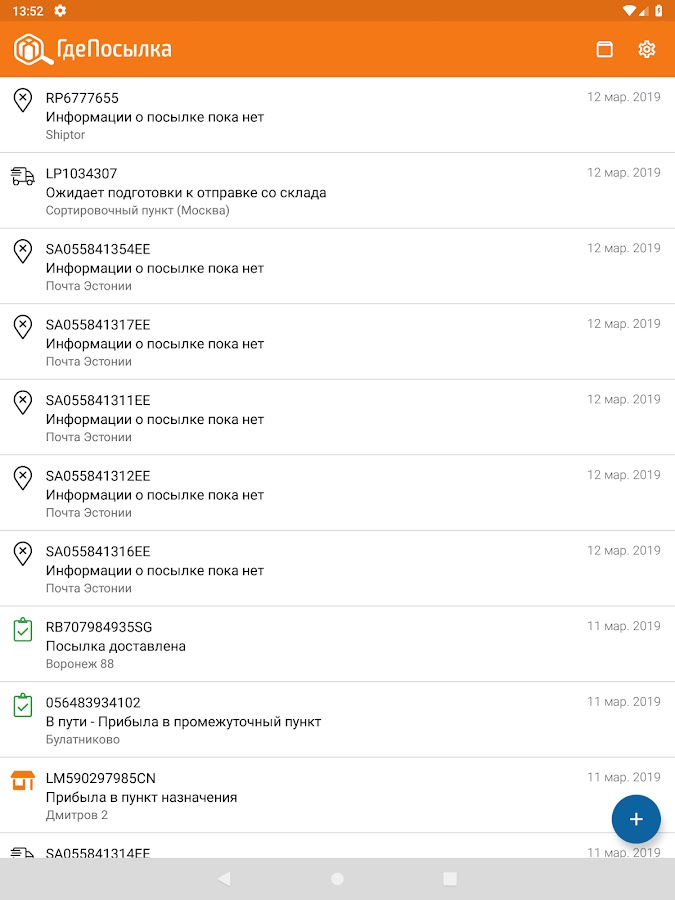Tap the orange shop icon for LM590297985CN

tap(22, 781)
